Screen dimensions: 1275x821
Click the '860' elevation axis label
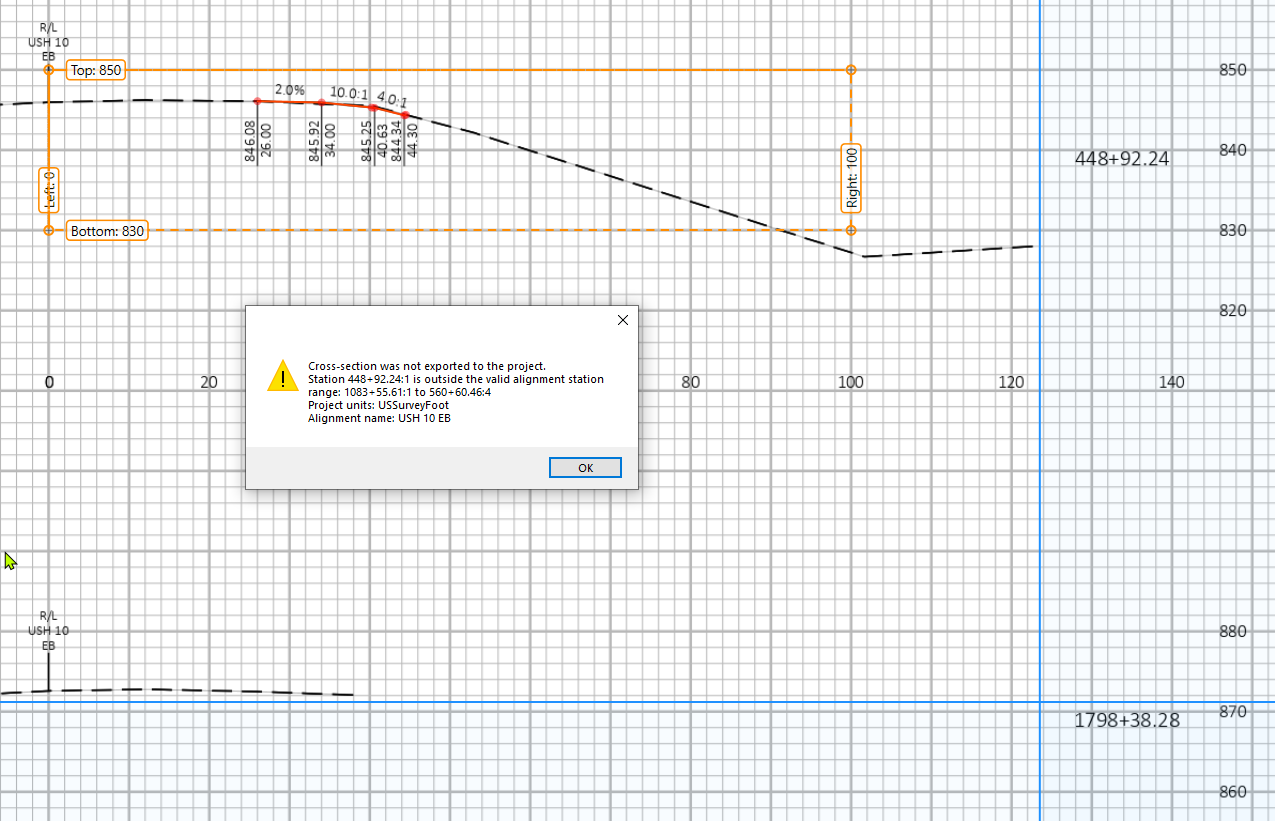click(x=1233, y=791)
